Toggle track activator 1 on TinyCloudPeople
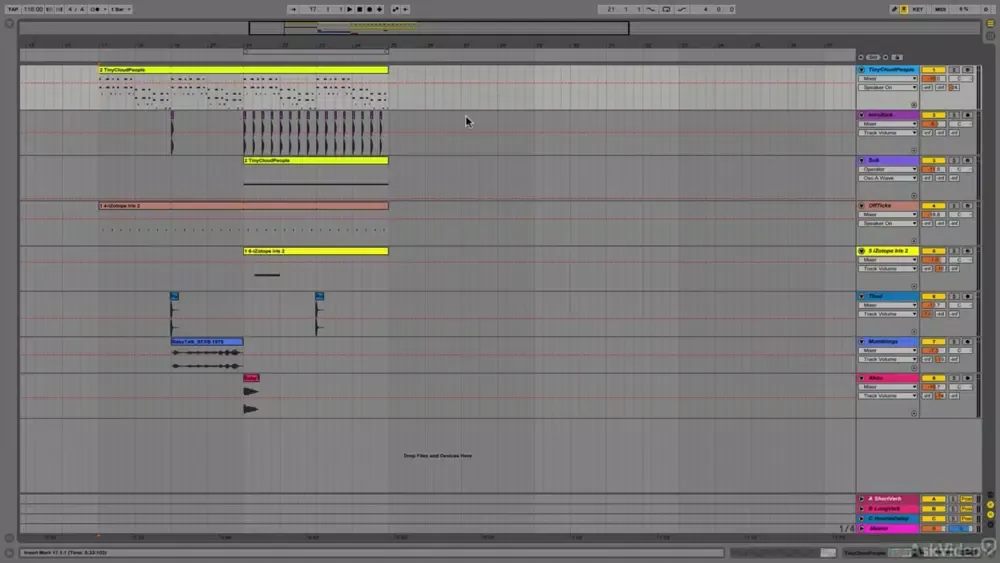This screenshot has height=563, width=1000. (x=934, y=69)
